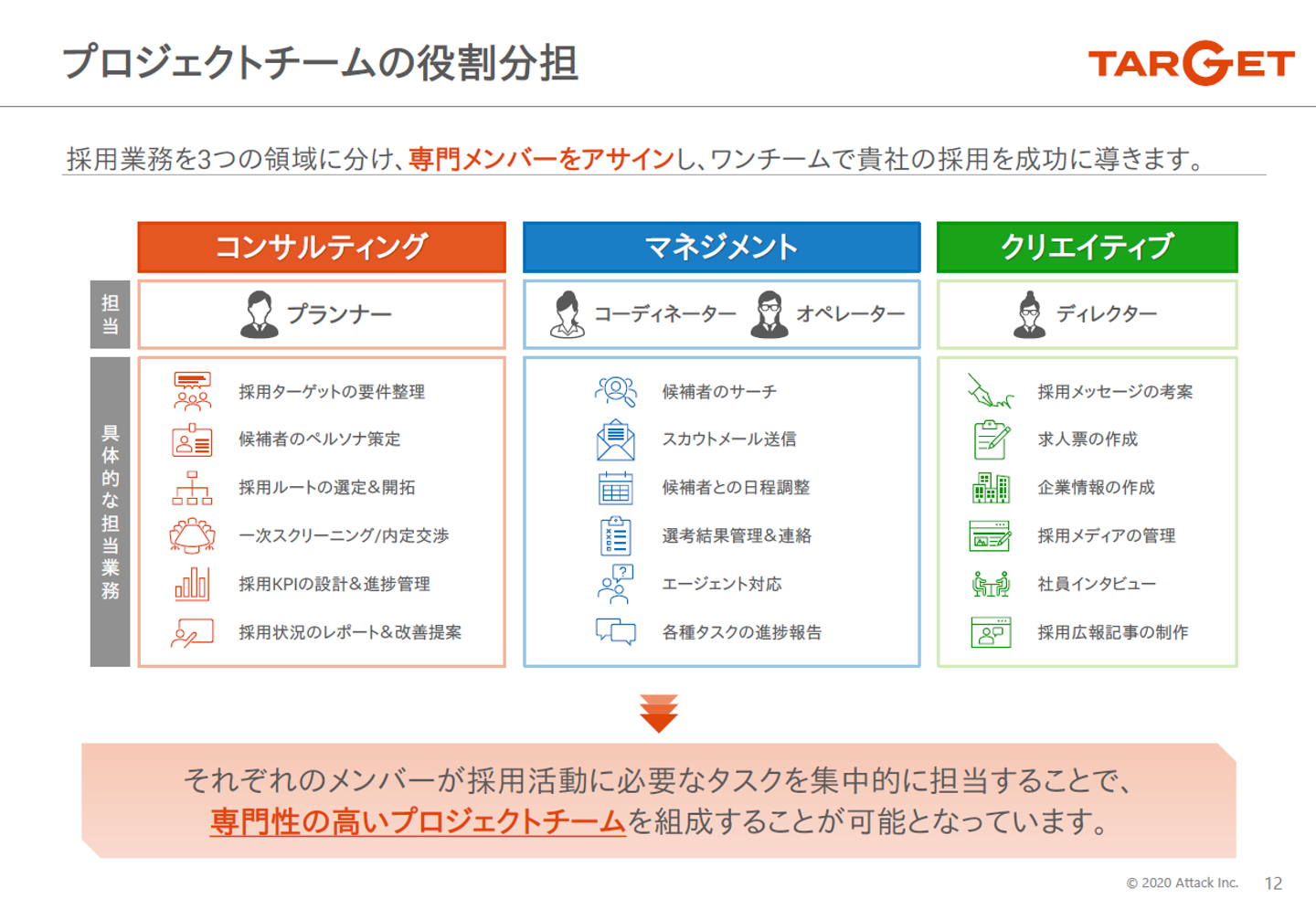Image resolution: width=1316 pixels, height=899 pixels.
Task: Click the 社員インタビュー text
Action: 1097,584
